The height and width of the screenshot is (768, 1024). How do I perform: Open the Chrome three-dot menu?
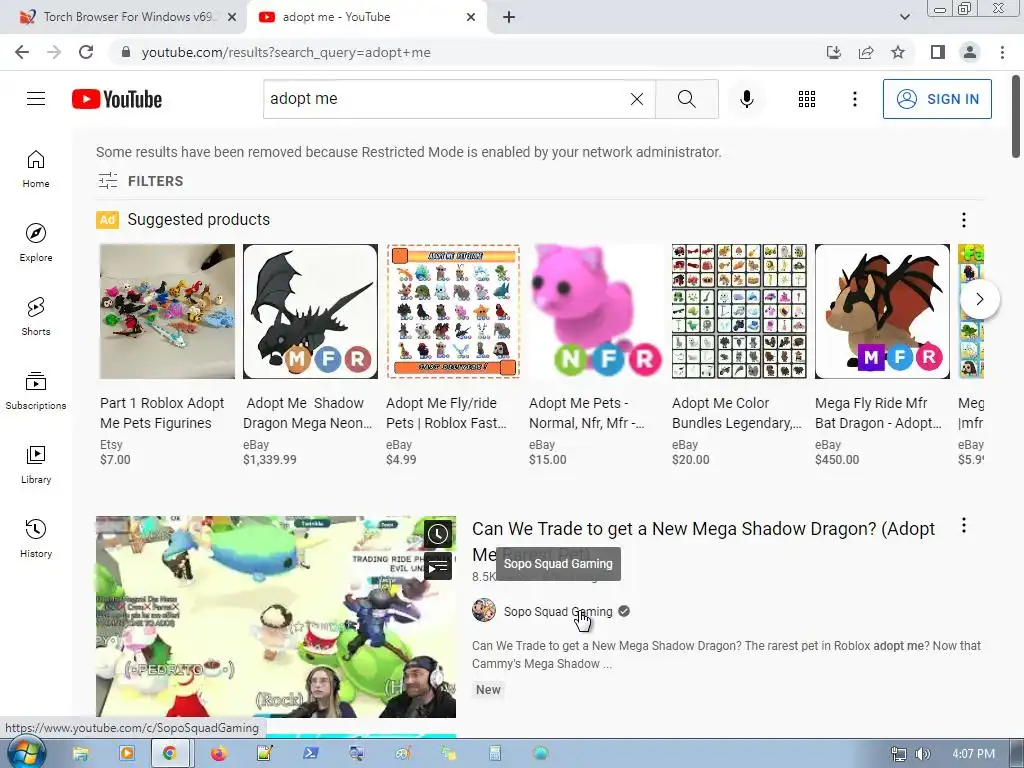pyautogui.click(x=1002, y=52)
